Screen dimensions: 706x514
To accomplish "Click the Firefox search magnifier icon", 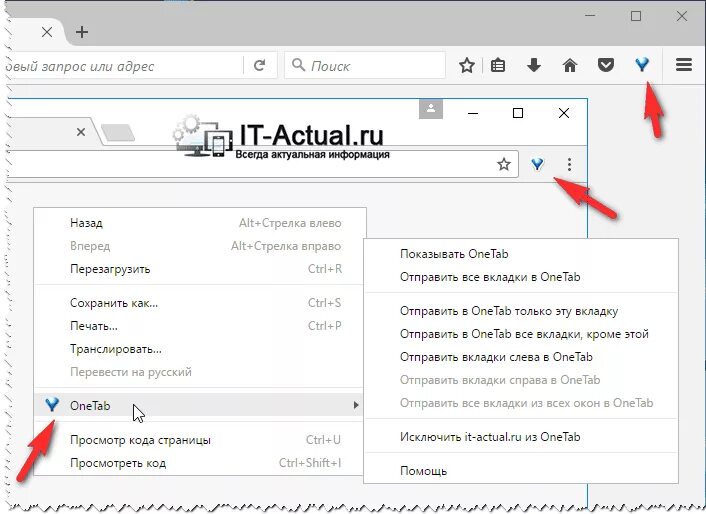I will tap(298, 65).
